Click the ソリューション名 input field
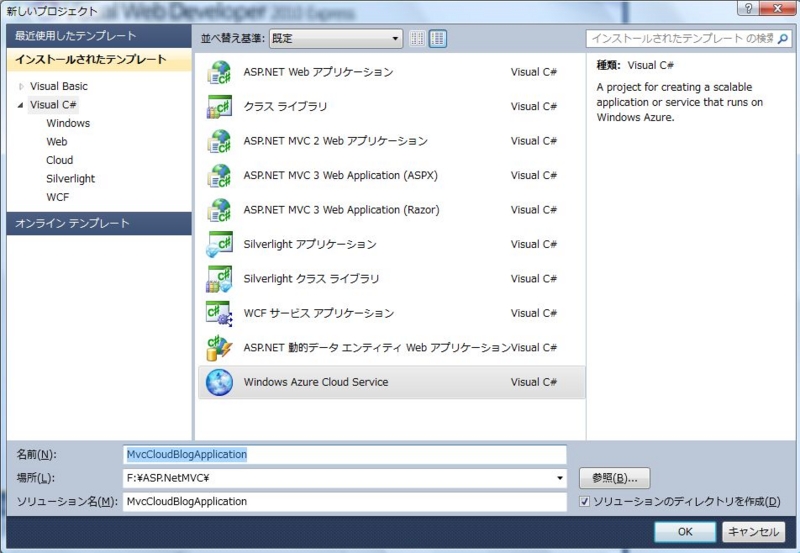800x553 pixels. coord(345,502)
